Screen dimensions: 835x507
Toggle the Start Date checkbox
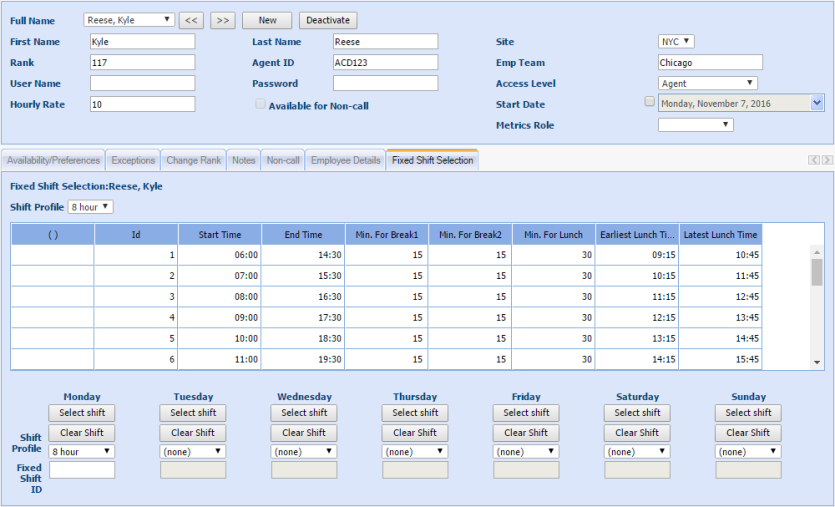650,102
